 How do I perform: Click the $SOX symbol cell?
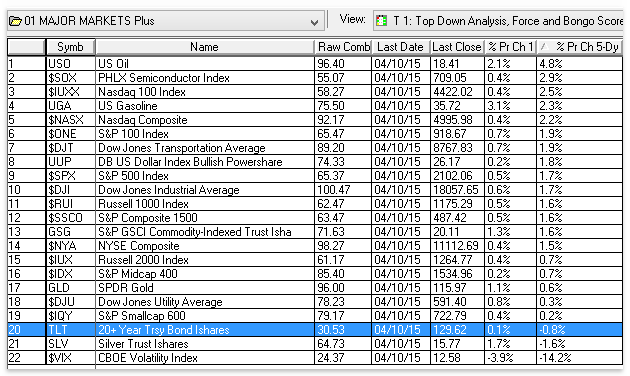[x=71, y=78]
